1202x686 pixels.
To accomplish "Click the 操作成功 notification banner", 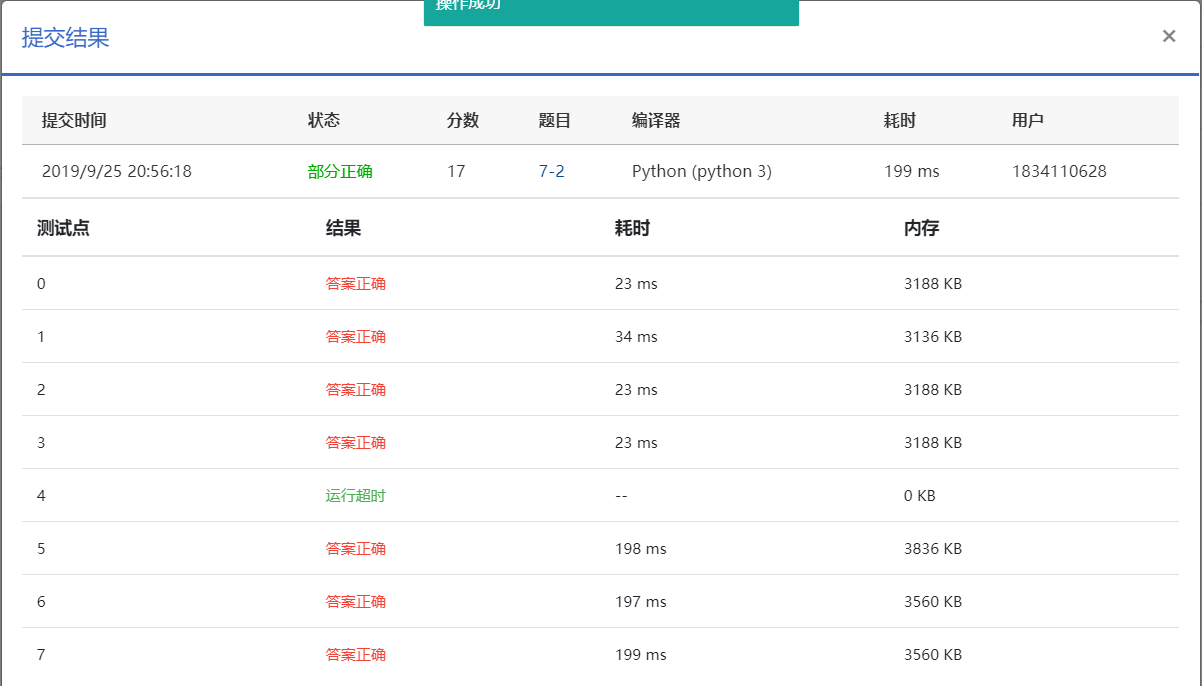I will [611, 12].
